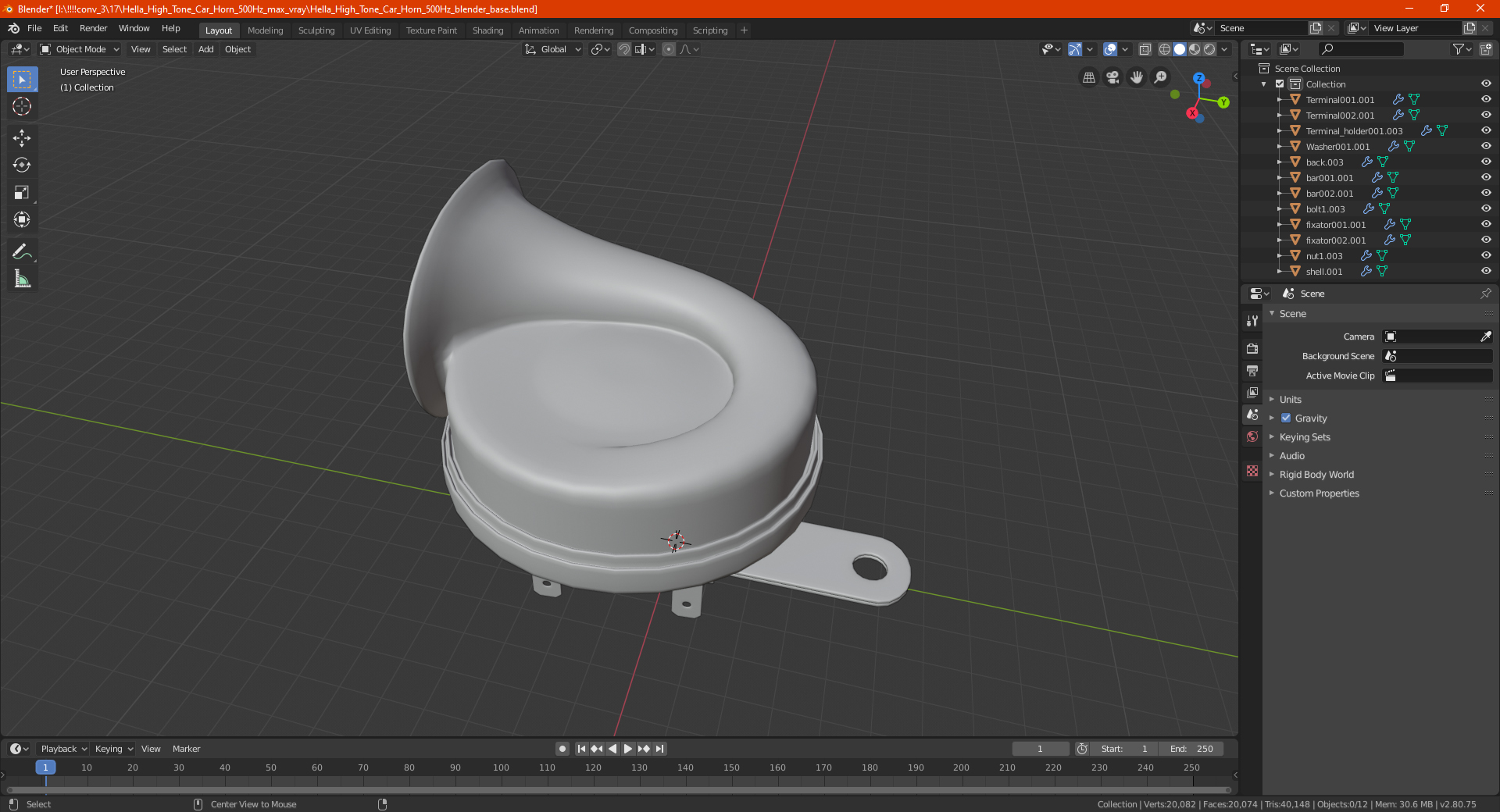Open the Playback dropdown in timeline
The width and height of the screenshot is (1500, 812).
(63, 749)
